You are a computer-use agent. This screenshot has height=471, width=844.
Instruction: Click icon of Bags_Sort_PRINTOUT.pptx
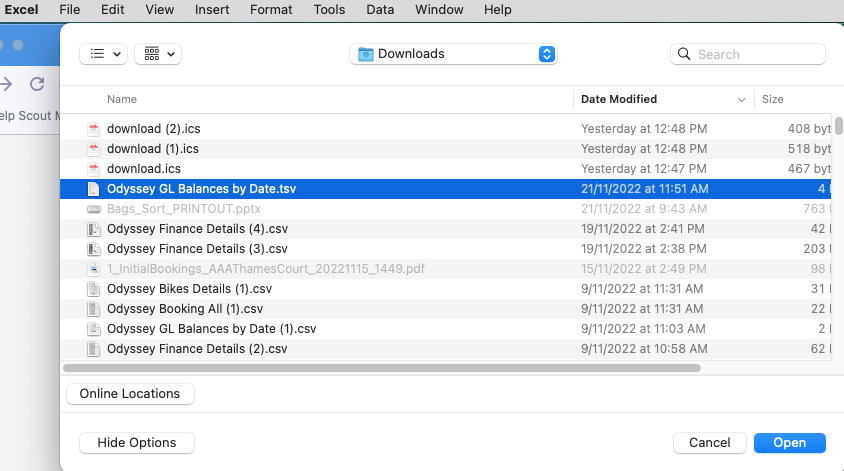pos(94,209)
